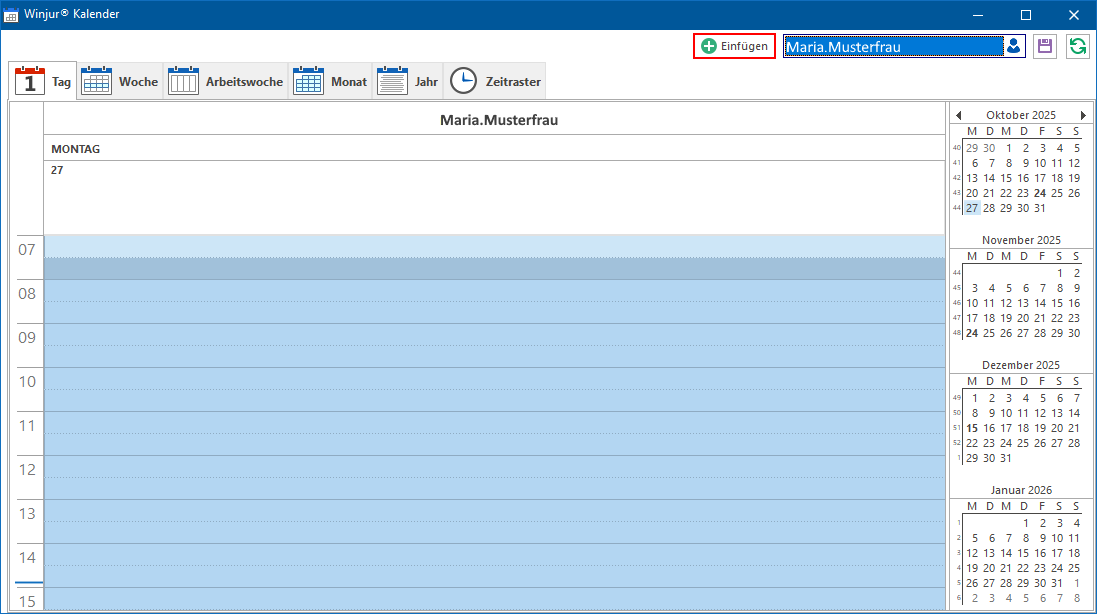Click the Einfügen button

734,46
